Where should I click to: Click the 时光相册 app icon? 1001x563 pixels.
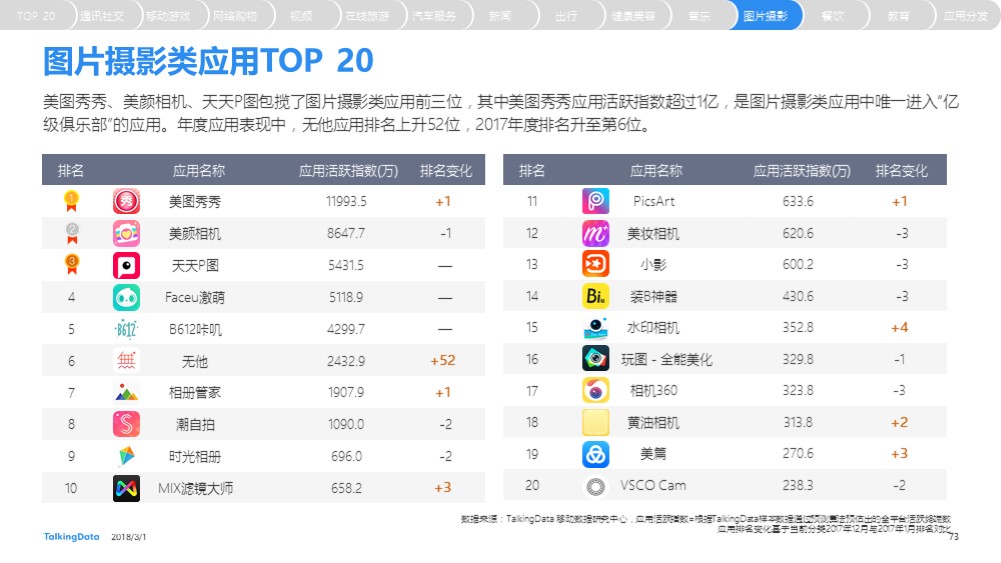[x=126, y=456]
